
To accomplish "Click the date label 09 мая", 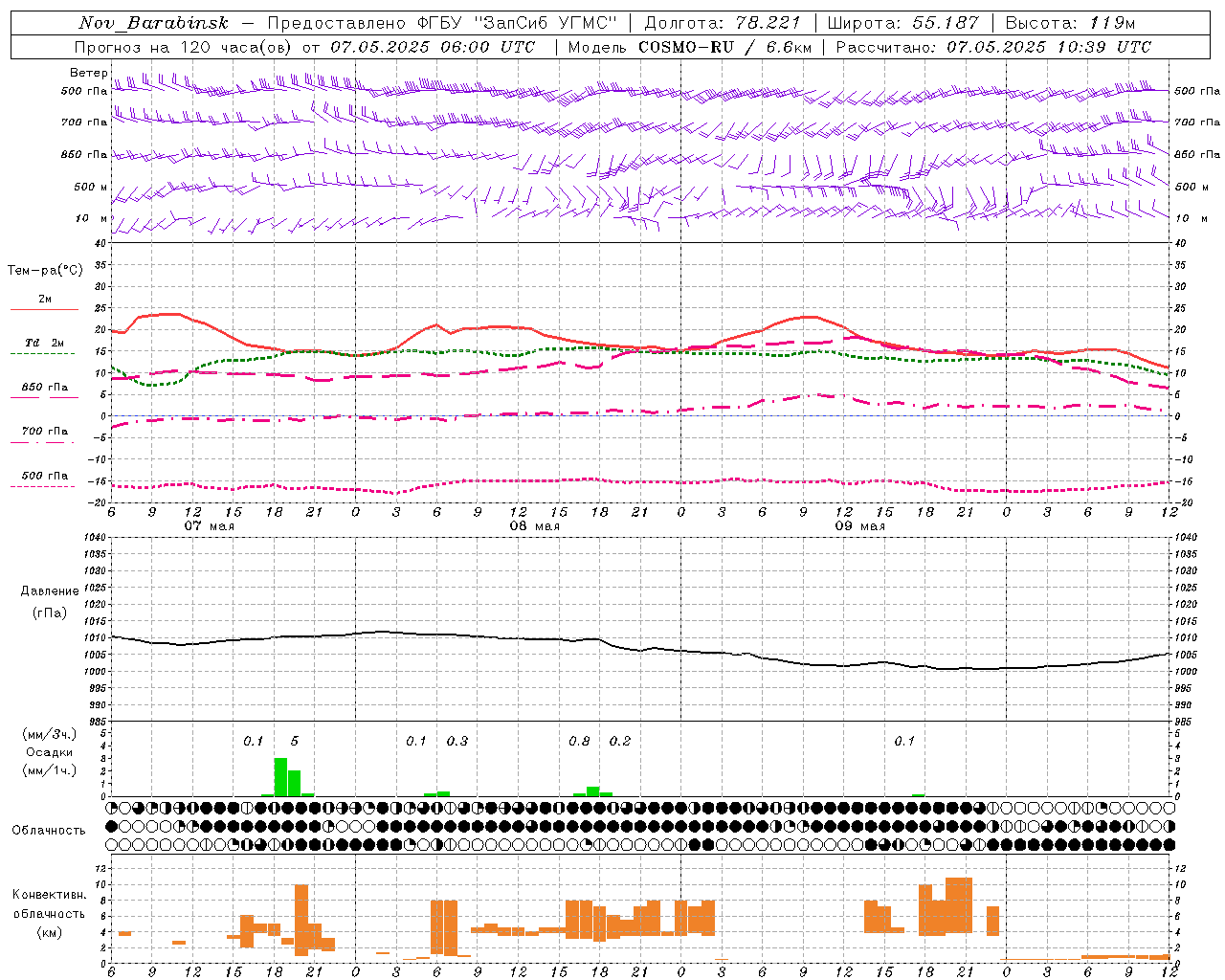I will click(x=859, y=526).
